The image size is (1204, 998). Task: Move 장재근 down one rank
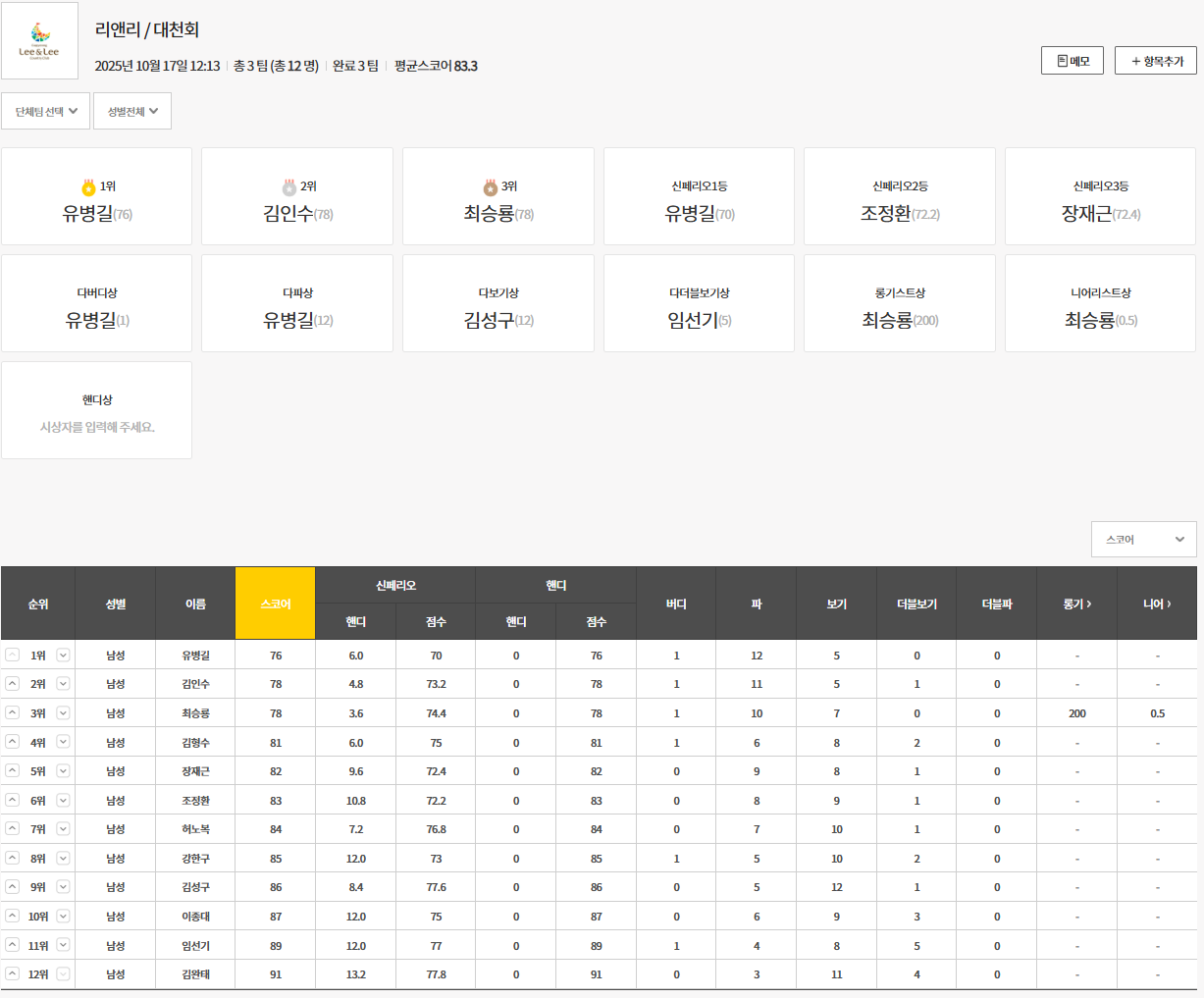tap(63, 771)
